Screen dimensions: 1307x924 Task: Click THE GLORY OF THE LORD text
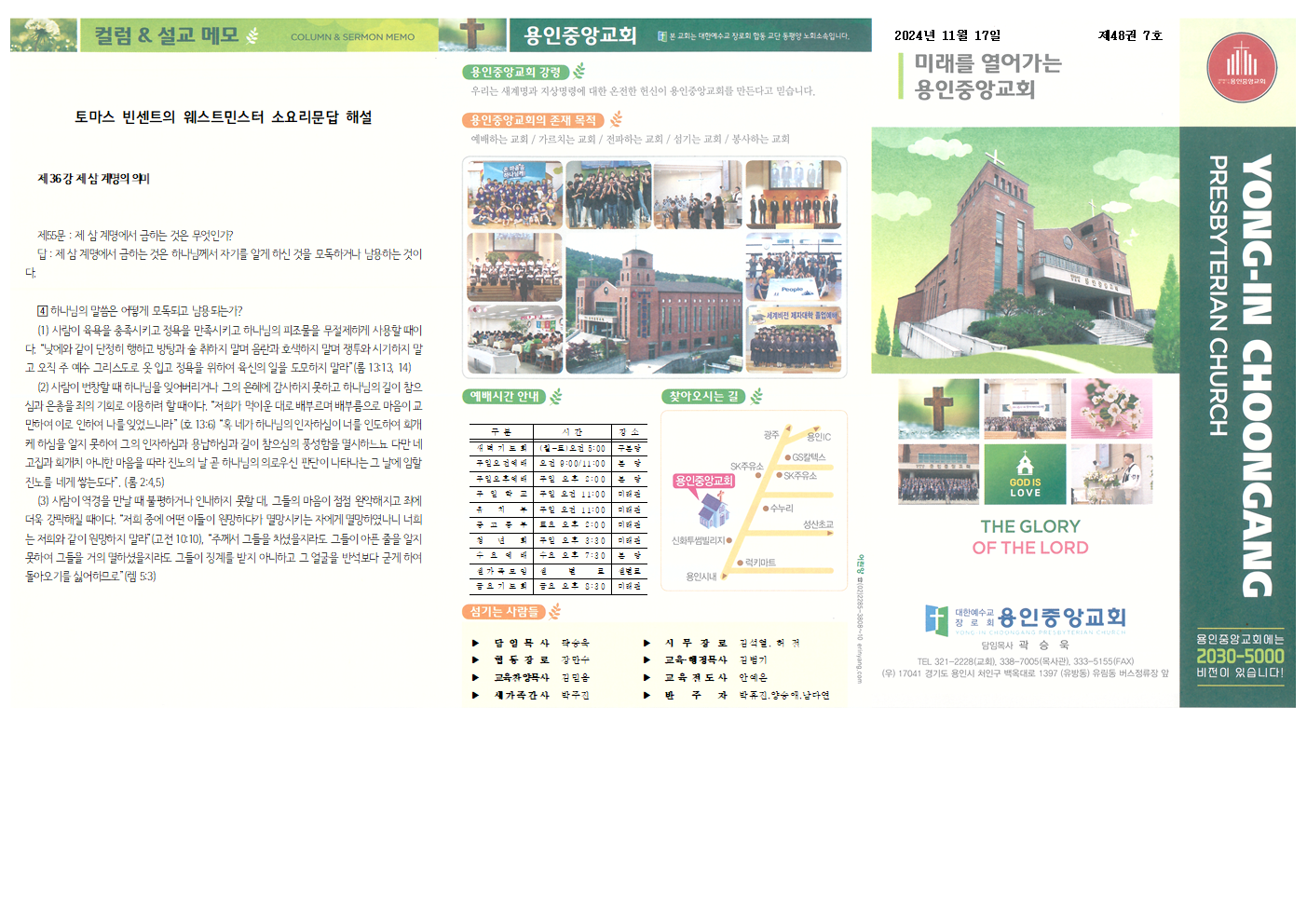pos(1030,537)
